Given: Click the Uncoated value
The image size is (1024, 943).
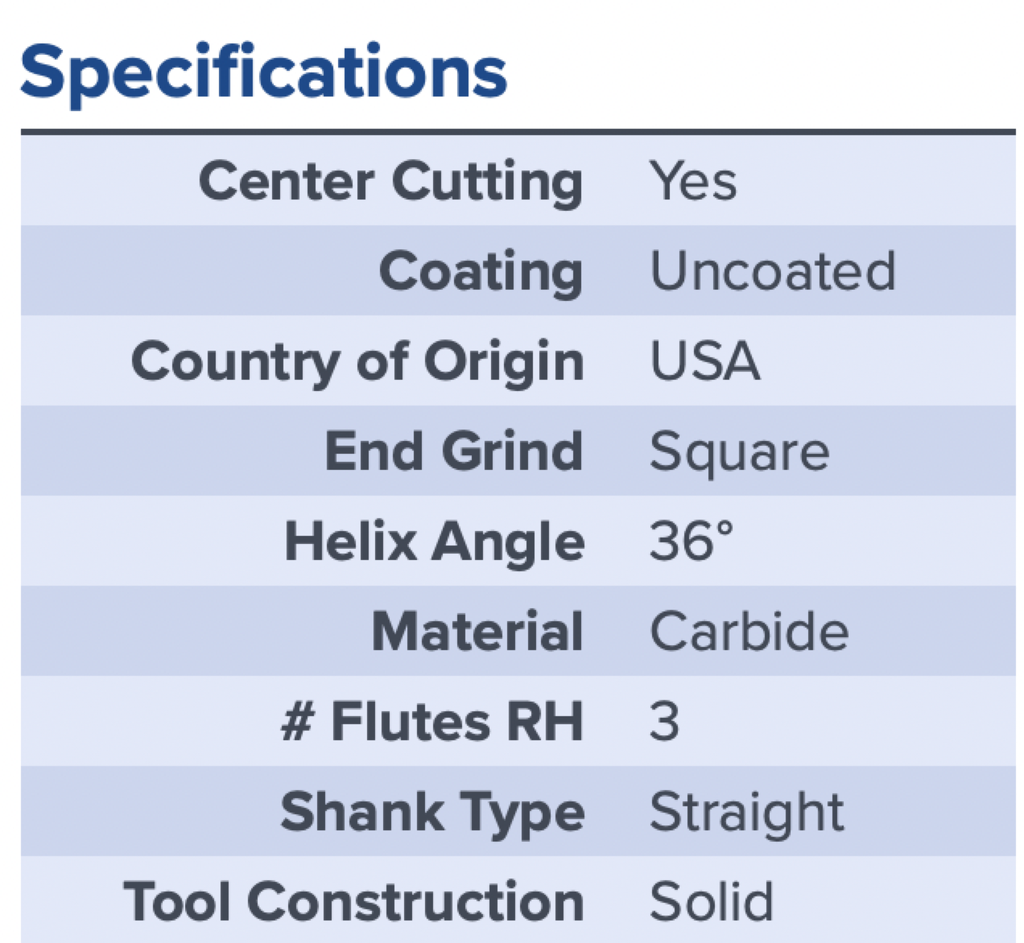Looking at the screenshot, I should pyautogui.click(x=773, y=271).
